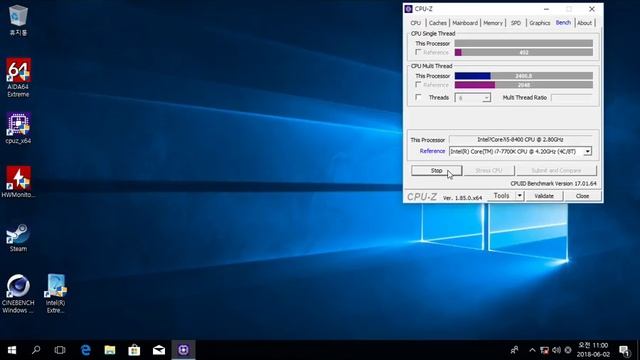This screenshot has height=360, width=640.
Task: Click This Processor name field
Action: 520,140
